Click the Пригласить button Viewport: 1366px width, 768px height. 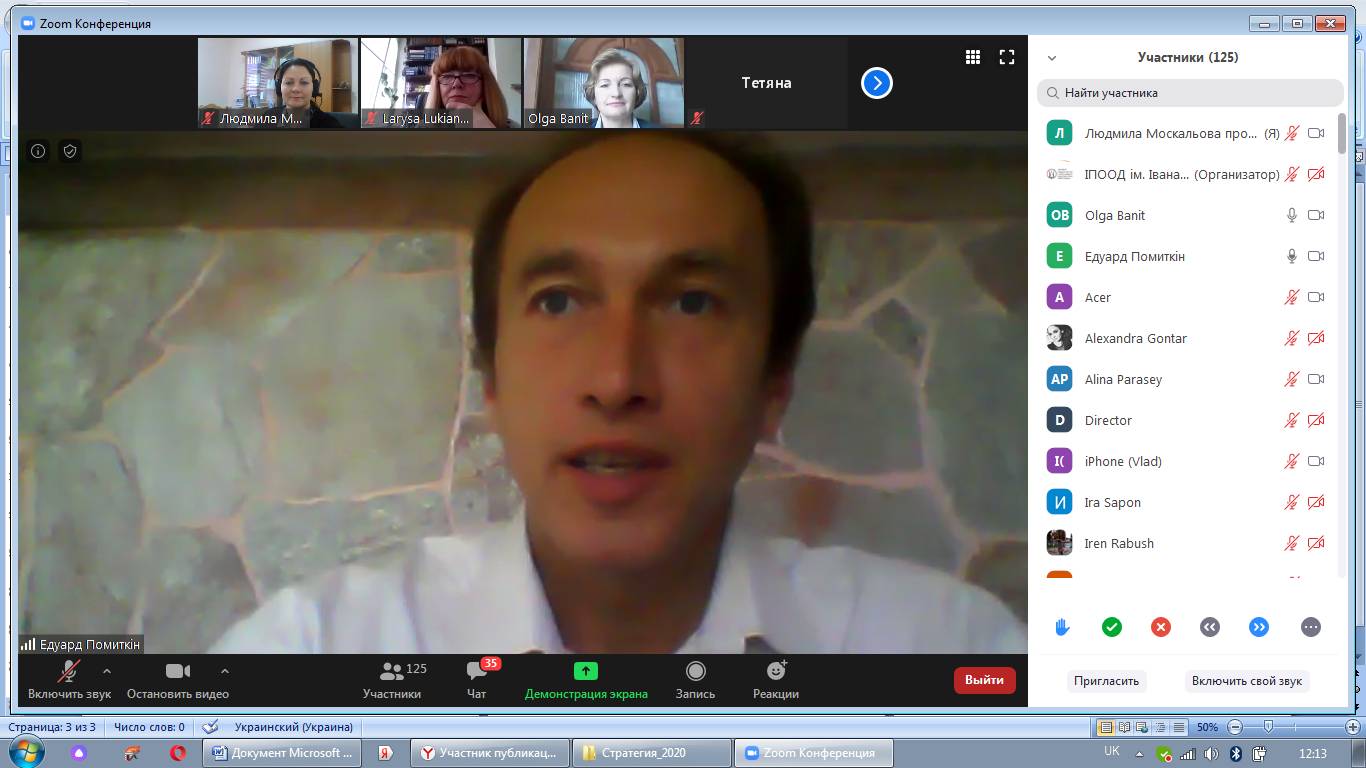pyautogui.click(x=1106, y=681)
